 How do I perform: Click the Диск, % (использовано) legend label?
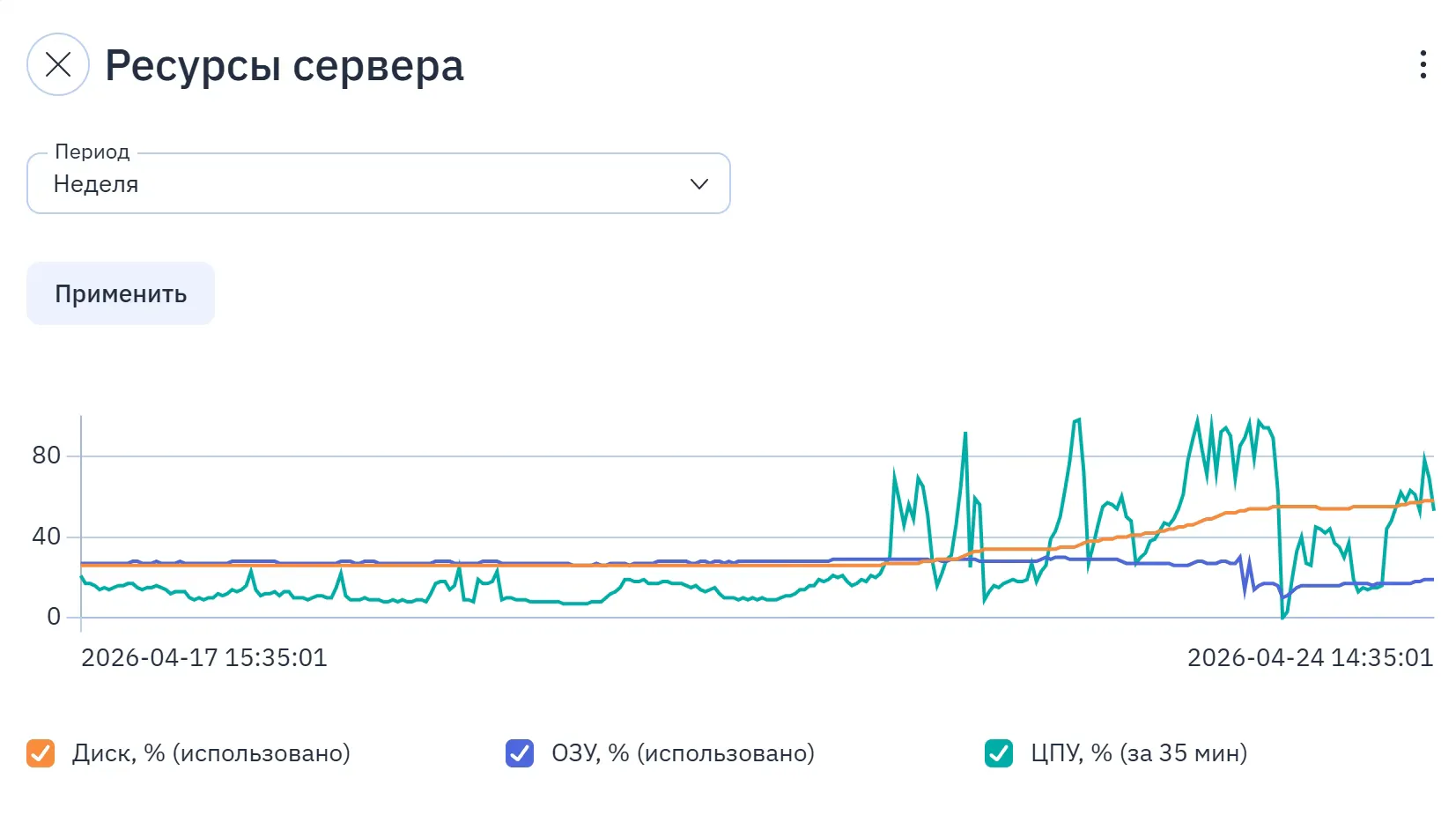[211, 753]
